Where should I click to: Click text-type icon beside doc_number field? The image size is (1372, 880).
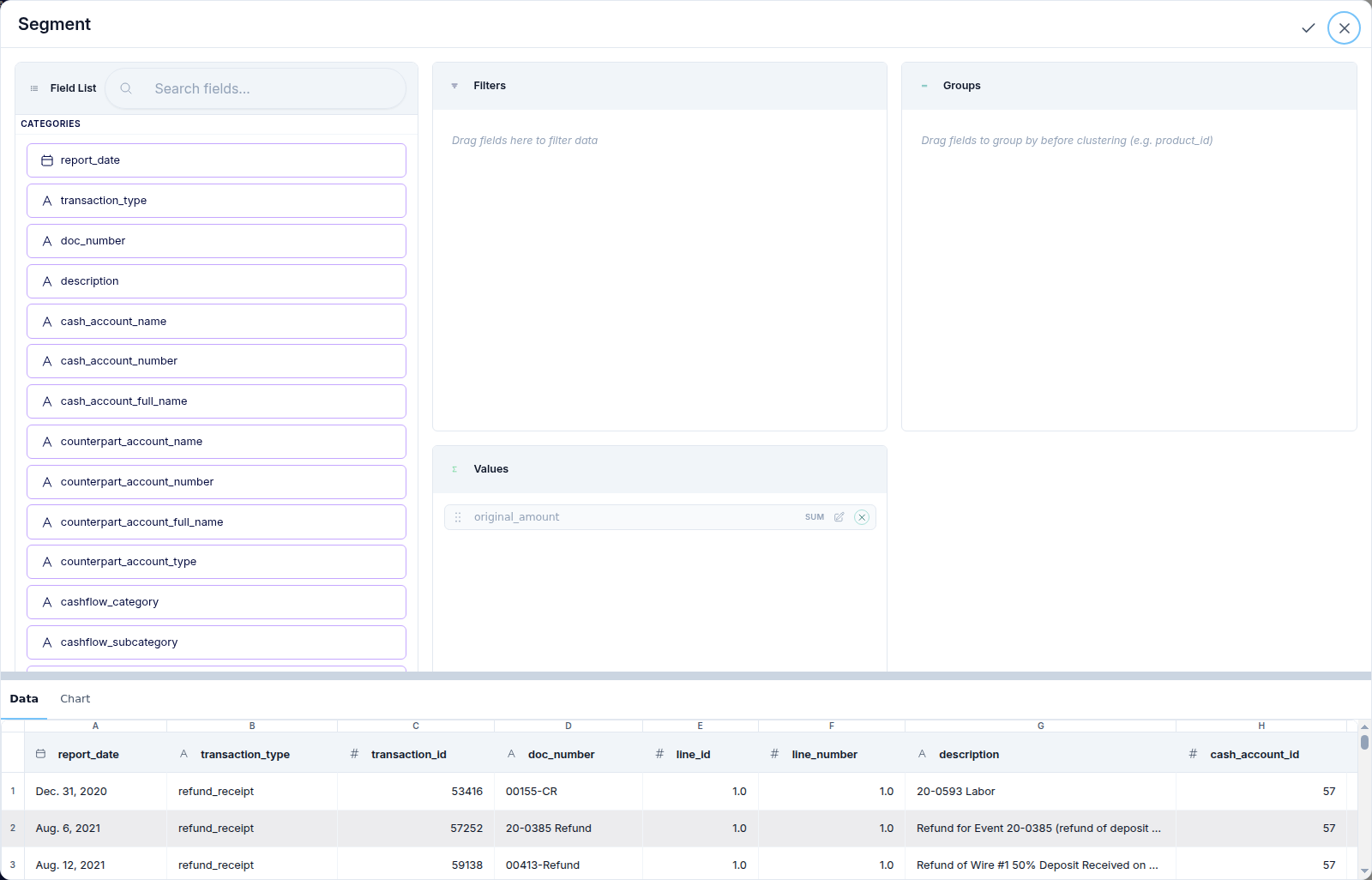(x=47, y=241)
